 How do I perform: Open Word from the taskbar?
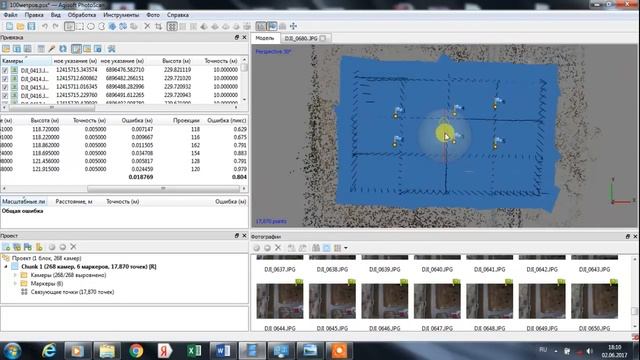pyautogui.click(x=222, y=351)
